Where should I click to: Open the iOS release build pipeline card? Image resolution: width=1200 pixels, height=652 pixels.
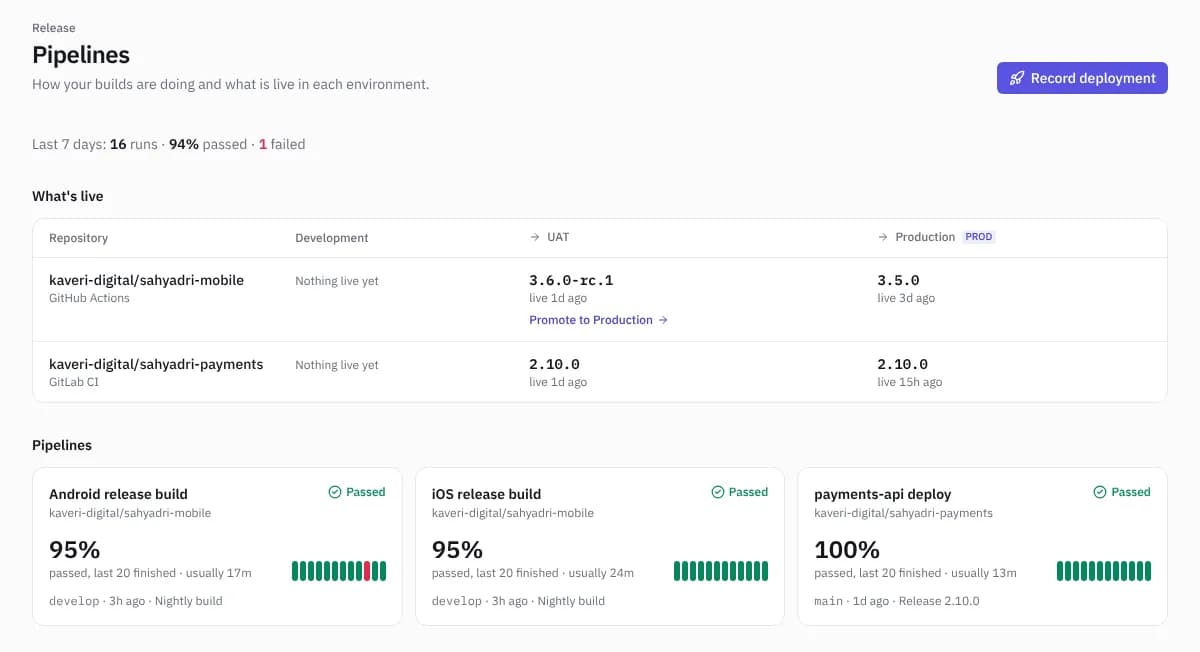pos(600,546)
